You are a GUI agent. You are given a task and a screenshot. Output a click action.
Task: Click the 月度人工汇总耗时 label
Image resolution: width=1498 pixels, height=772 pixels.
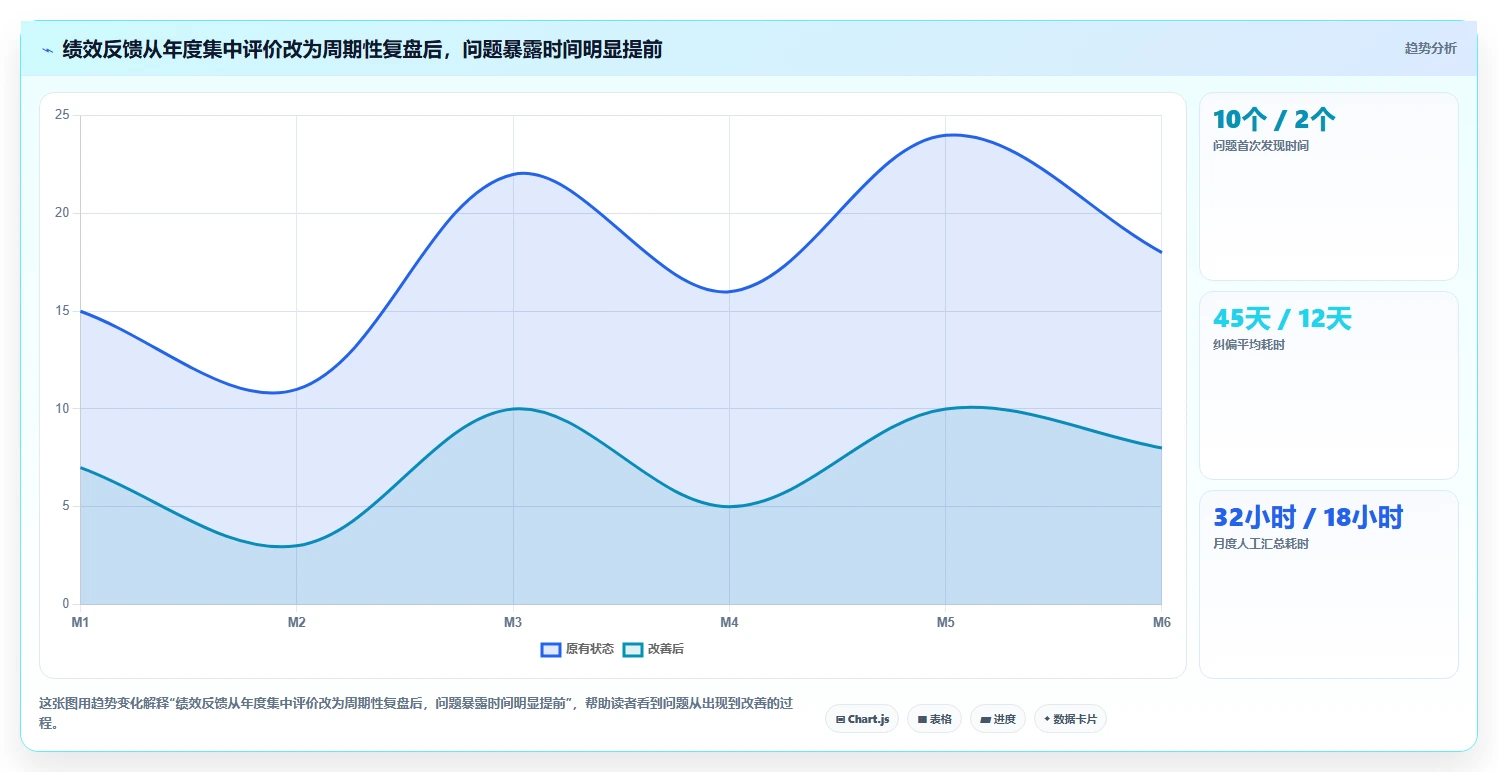tap(1260, 544)
